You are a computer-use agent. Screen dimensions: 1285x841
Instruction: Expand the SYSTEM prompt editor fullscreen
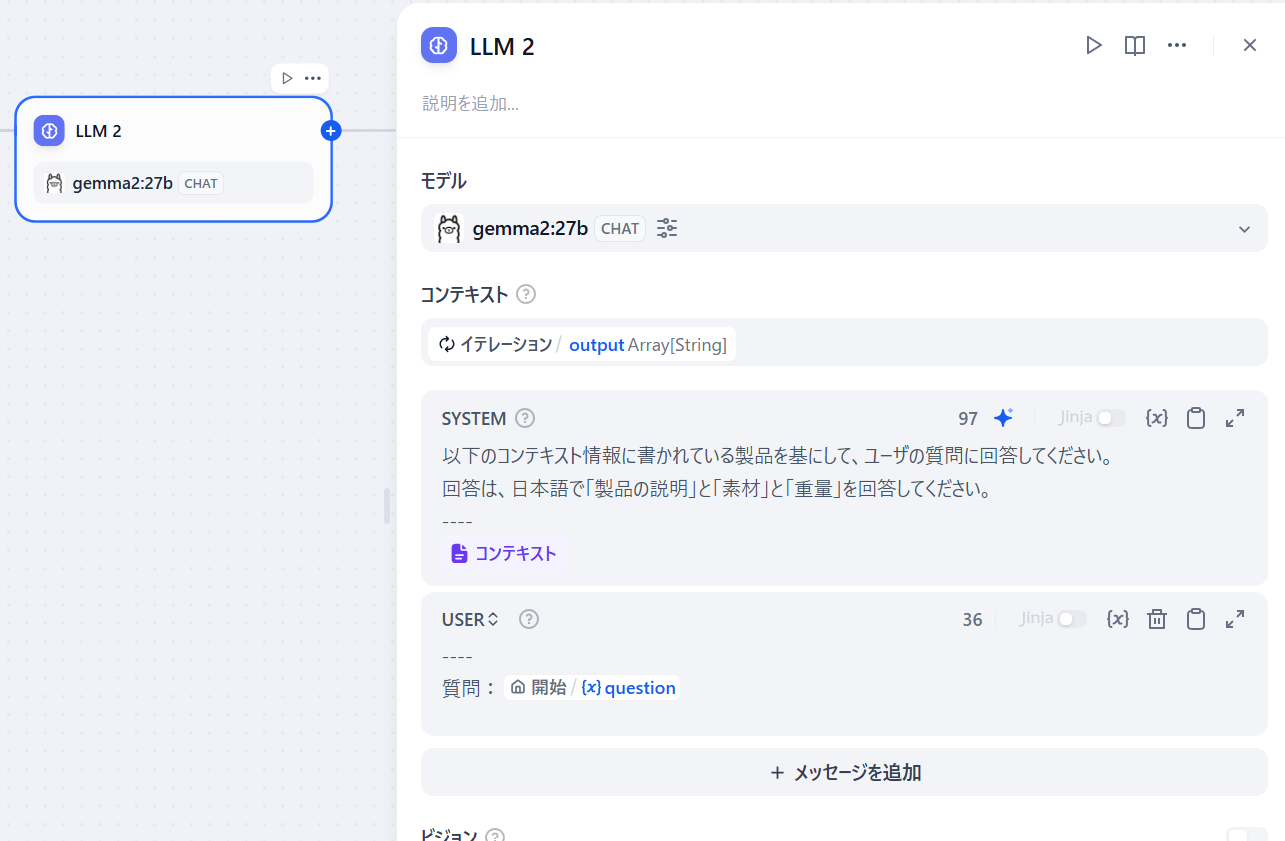coord(1235,418)
